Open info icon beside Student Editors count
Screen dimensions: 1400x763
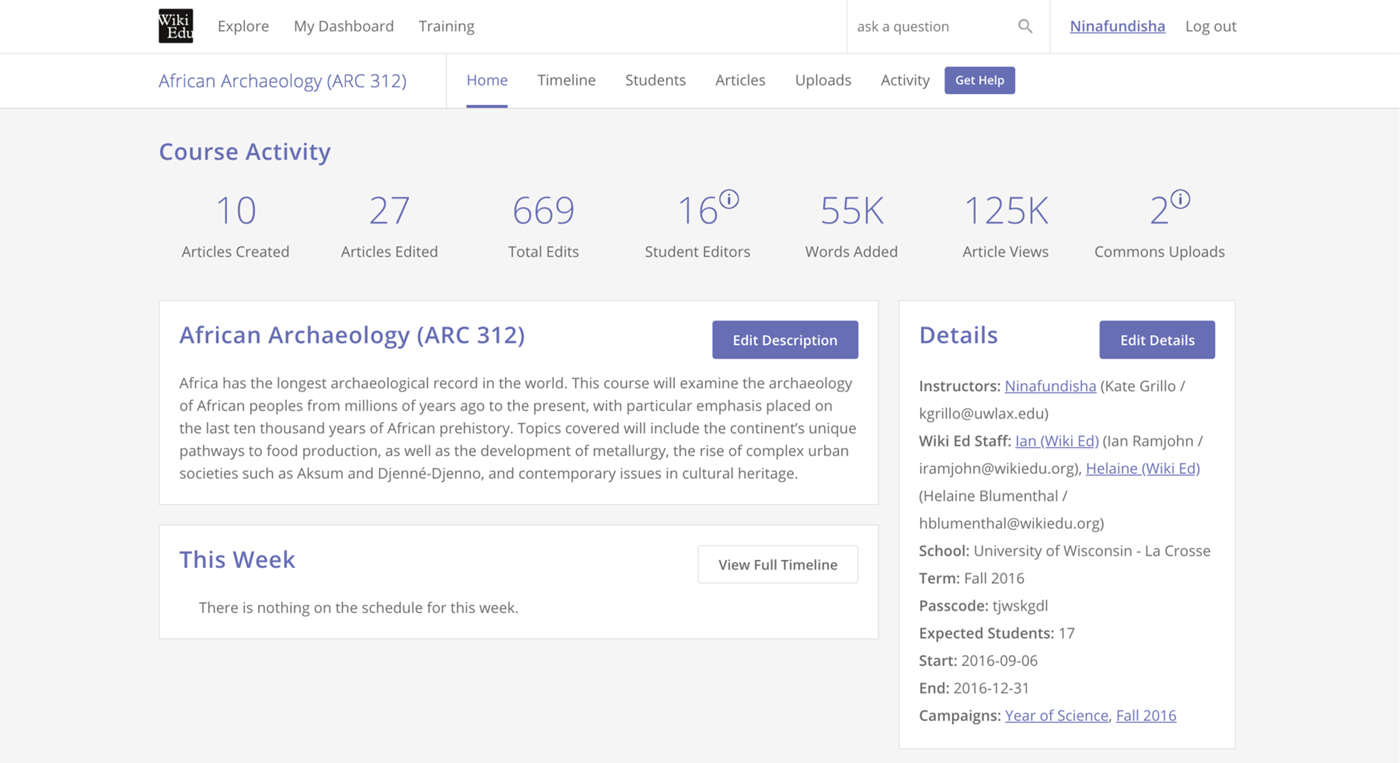(729, 199)
